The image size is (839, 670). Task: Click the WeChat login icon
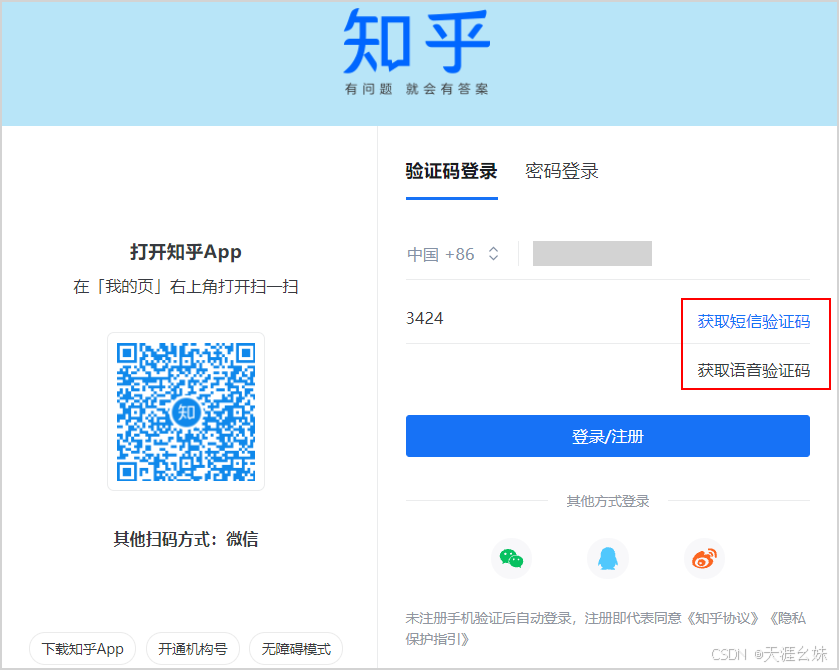pos(511,559)
